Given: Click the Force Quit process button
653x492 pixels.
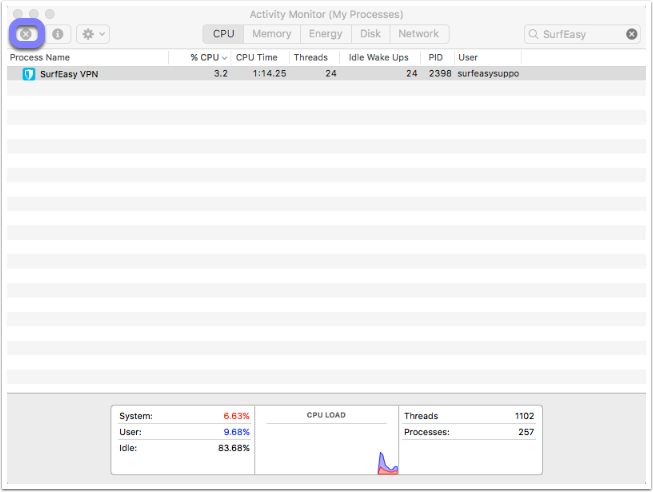Looking at the screenshot, I should (x=26, y=34).
